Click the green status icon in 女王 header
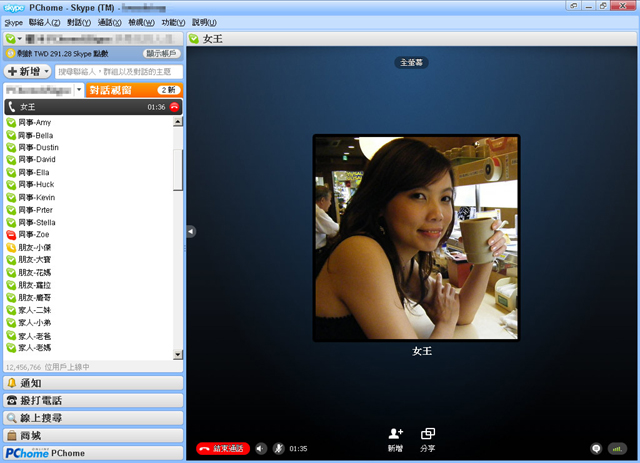 [x=194, y=39]
